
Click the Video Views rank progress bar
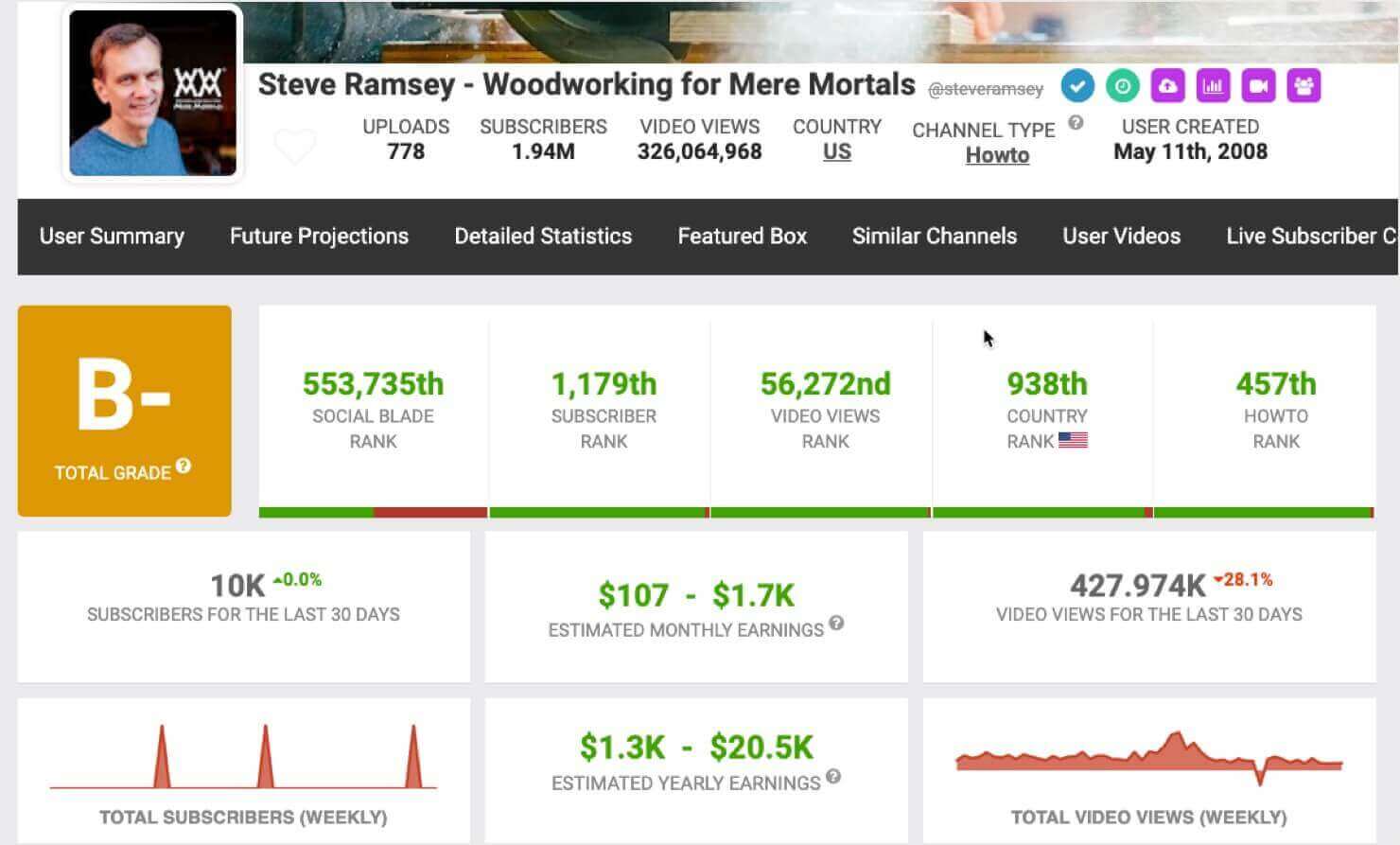(820, 512)
